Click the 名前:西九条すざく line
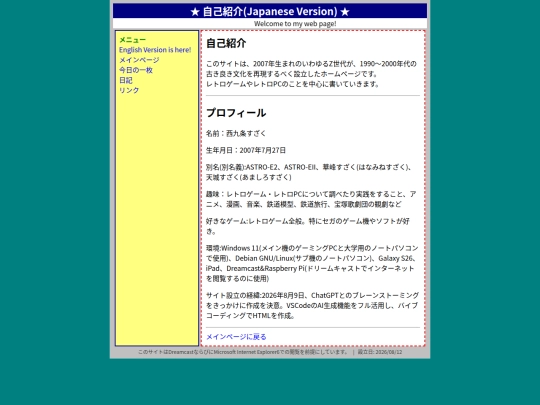 coord(236,133)
